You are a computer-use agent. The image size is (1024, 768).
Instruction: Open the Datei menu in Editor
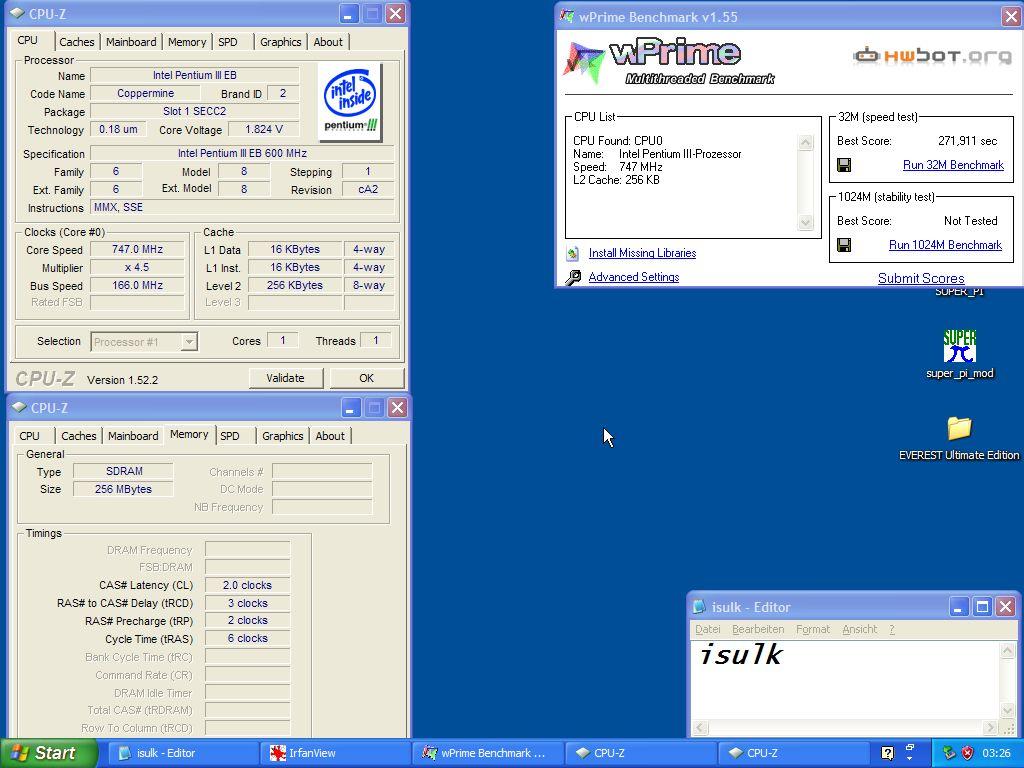(708, 630)
